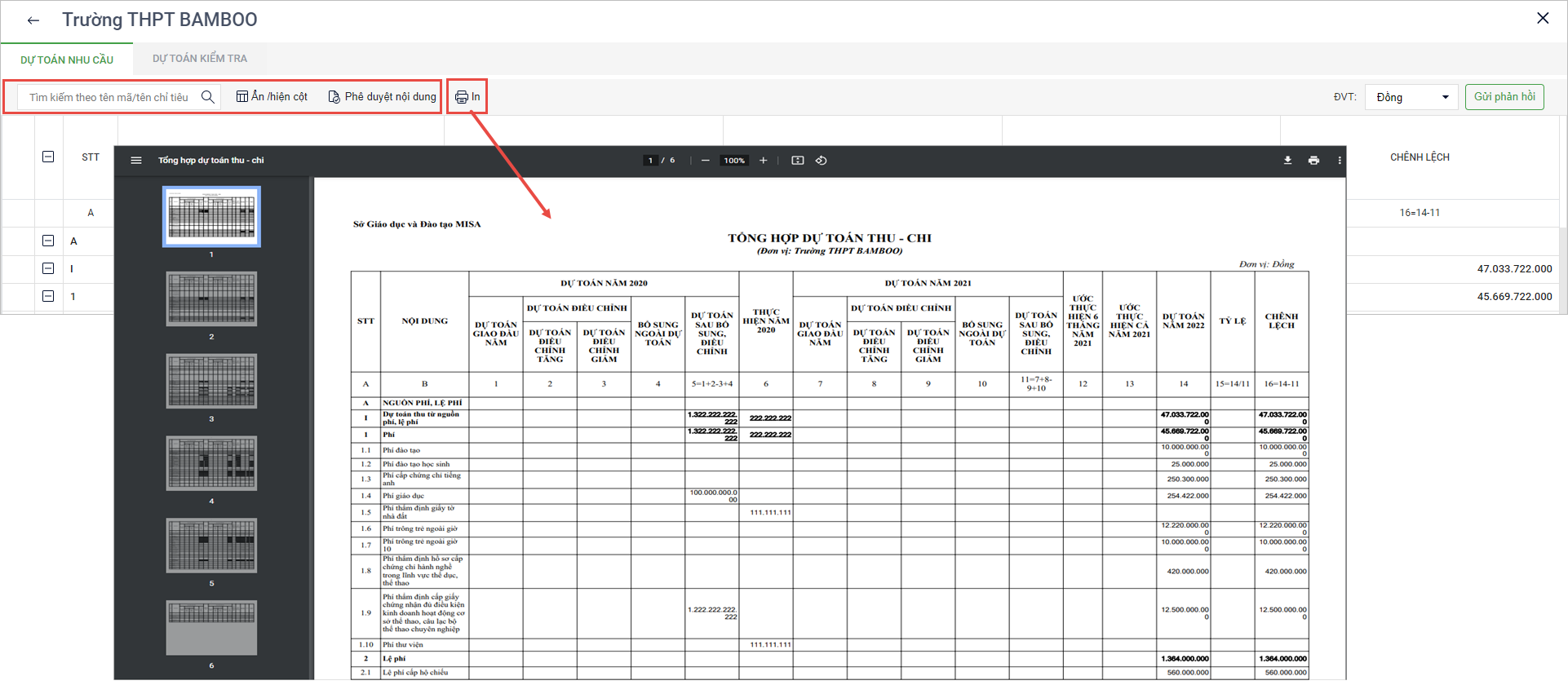Collapse row A in the table
Image resolution: width=1568 pixels, height=694 pixels.
(x=48, y=241)
